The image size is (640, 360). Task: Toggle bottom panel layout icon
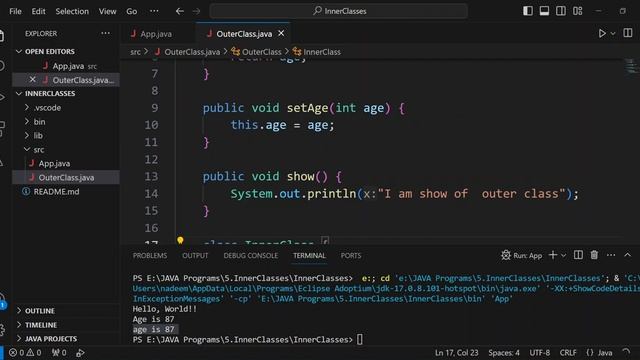[544, 11]
